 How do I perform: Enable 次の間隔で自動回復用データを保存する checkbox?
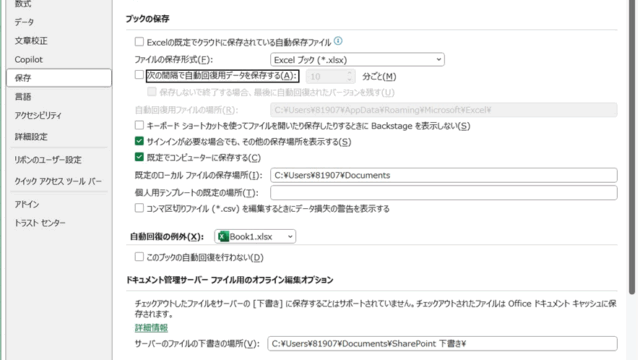pos(139,75)
